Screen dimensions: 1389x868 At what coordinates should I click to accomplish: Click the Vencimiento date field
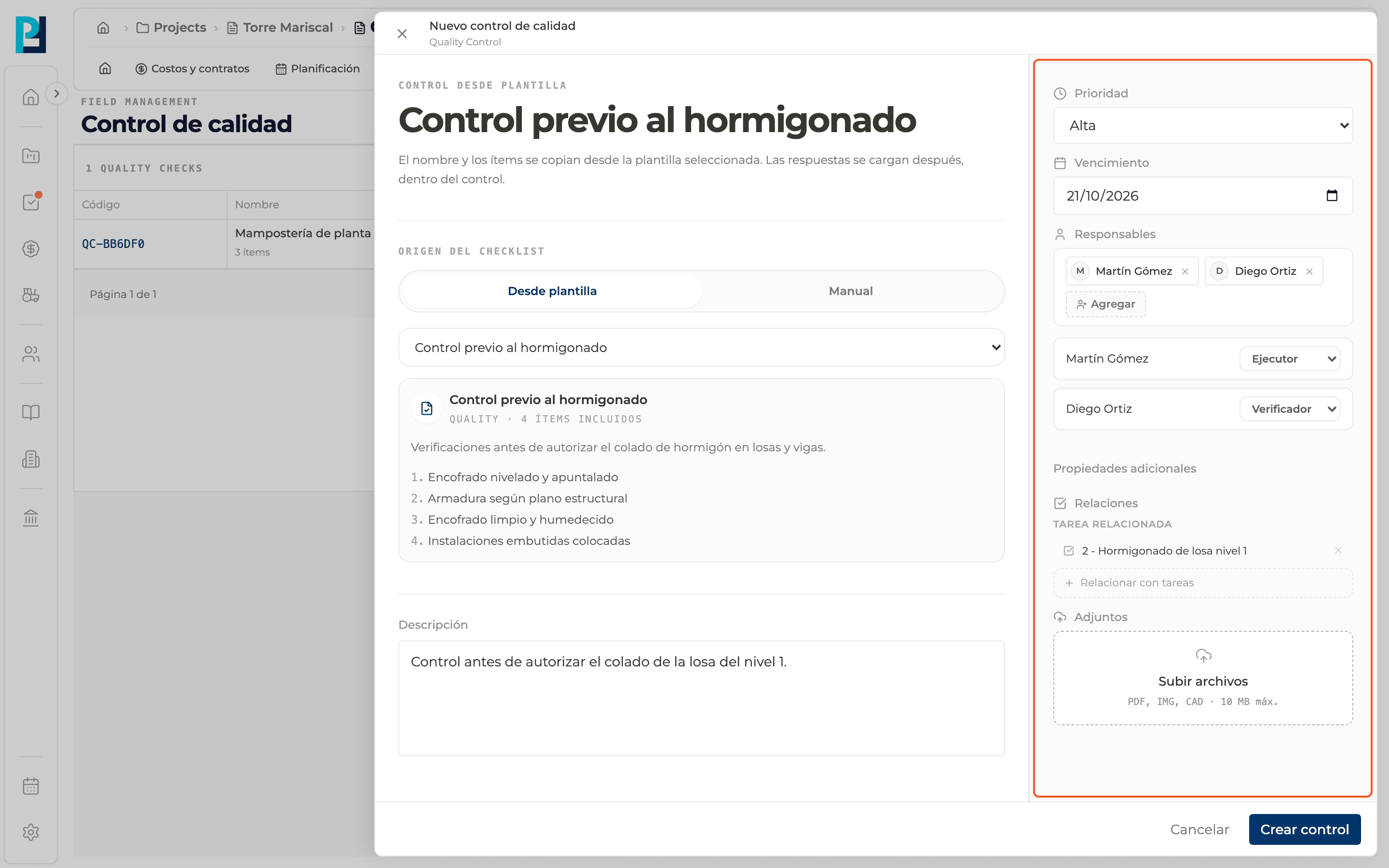[1203, 196]
